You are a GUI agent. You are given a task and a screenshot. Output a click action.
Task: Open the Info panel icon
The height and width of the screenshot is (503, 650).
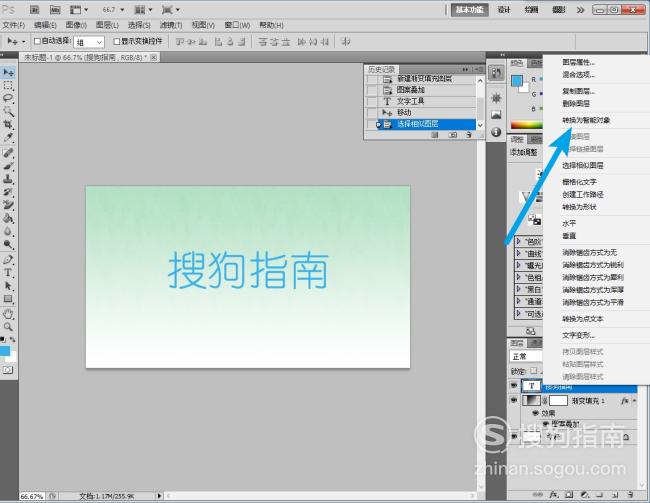(496, 132)
